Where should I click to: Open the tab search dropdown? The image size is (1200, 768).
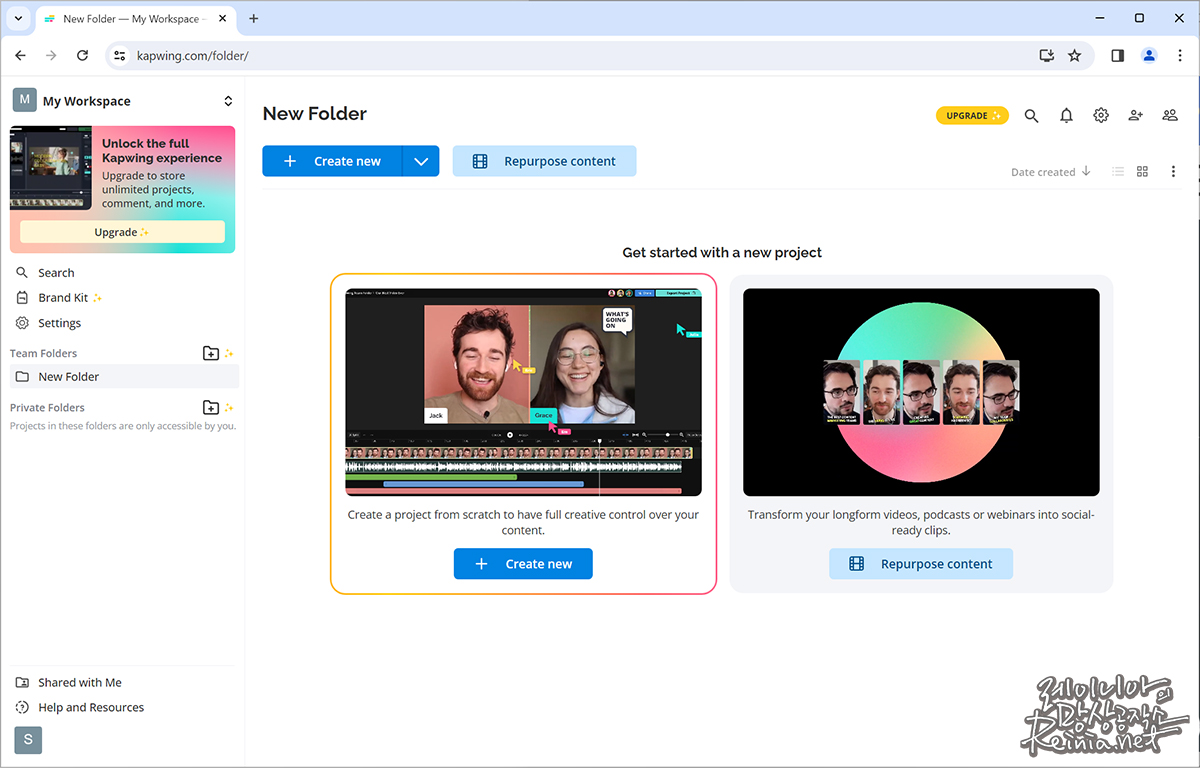(x=18, y=18)
